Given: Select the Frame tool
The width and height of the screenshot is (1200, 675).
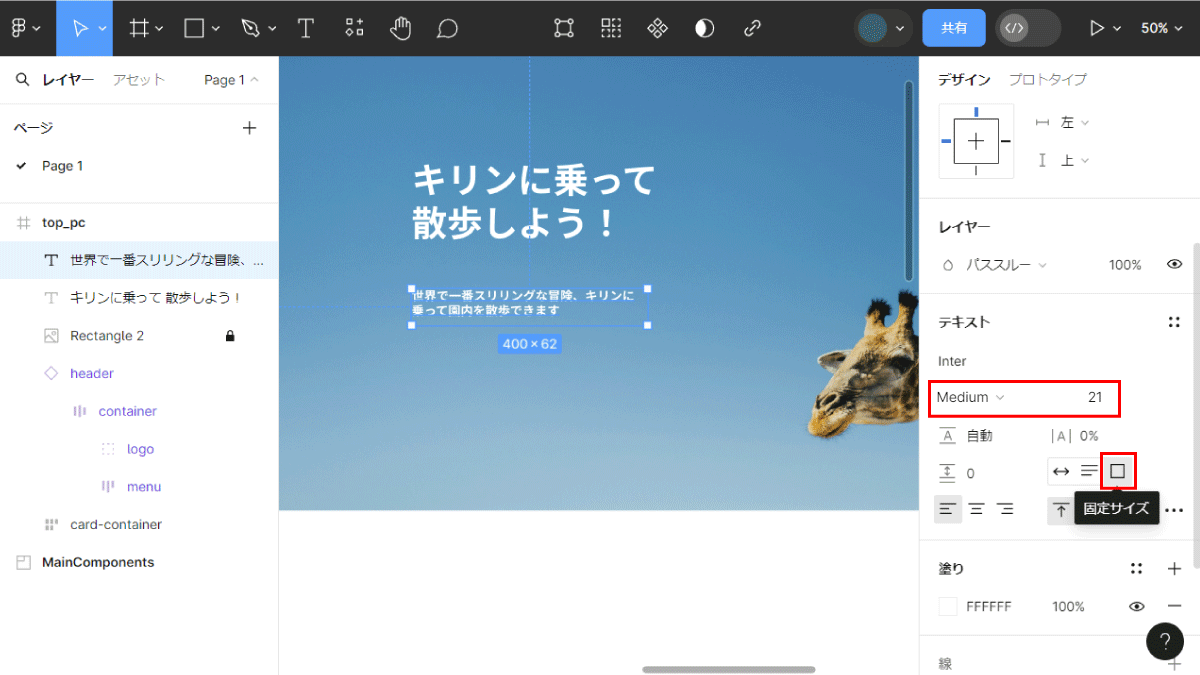Looking at the screenshot, I should tap(139, 28).
